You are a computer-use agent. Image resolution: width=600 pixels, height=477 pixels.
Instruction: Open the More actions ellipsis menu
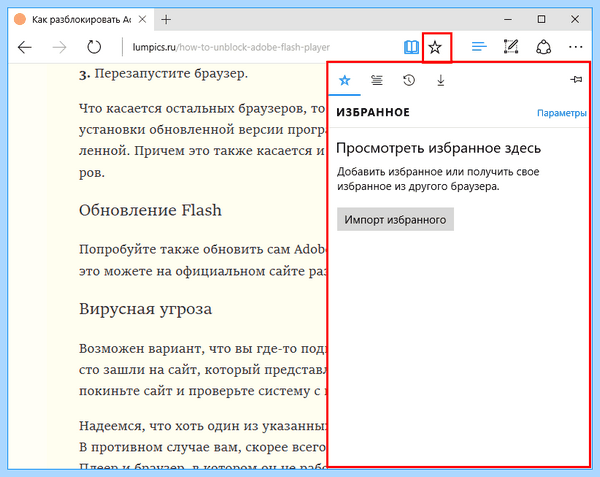pos(575,47)
